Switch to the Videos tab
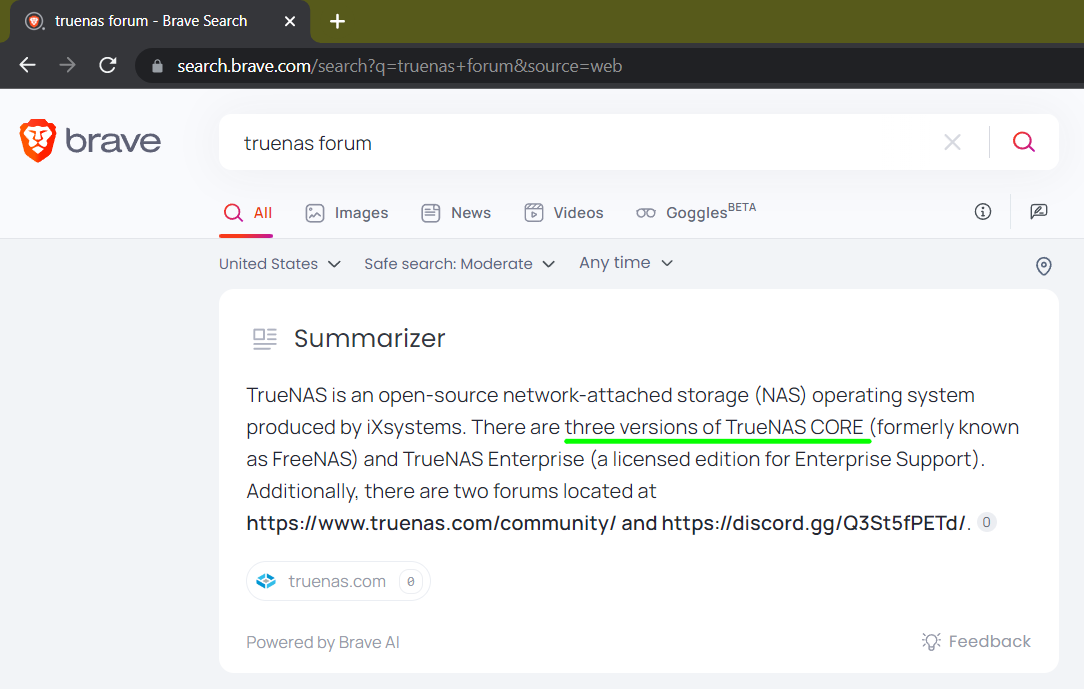Image resolution: width=1084 pixels, height=689 pixels. pos(564,213)
